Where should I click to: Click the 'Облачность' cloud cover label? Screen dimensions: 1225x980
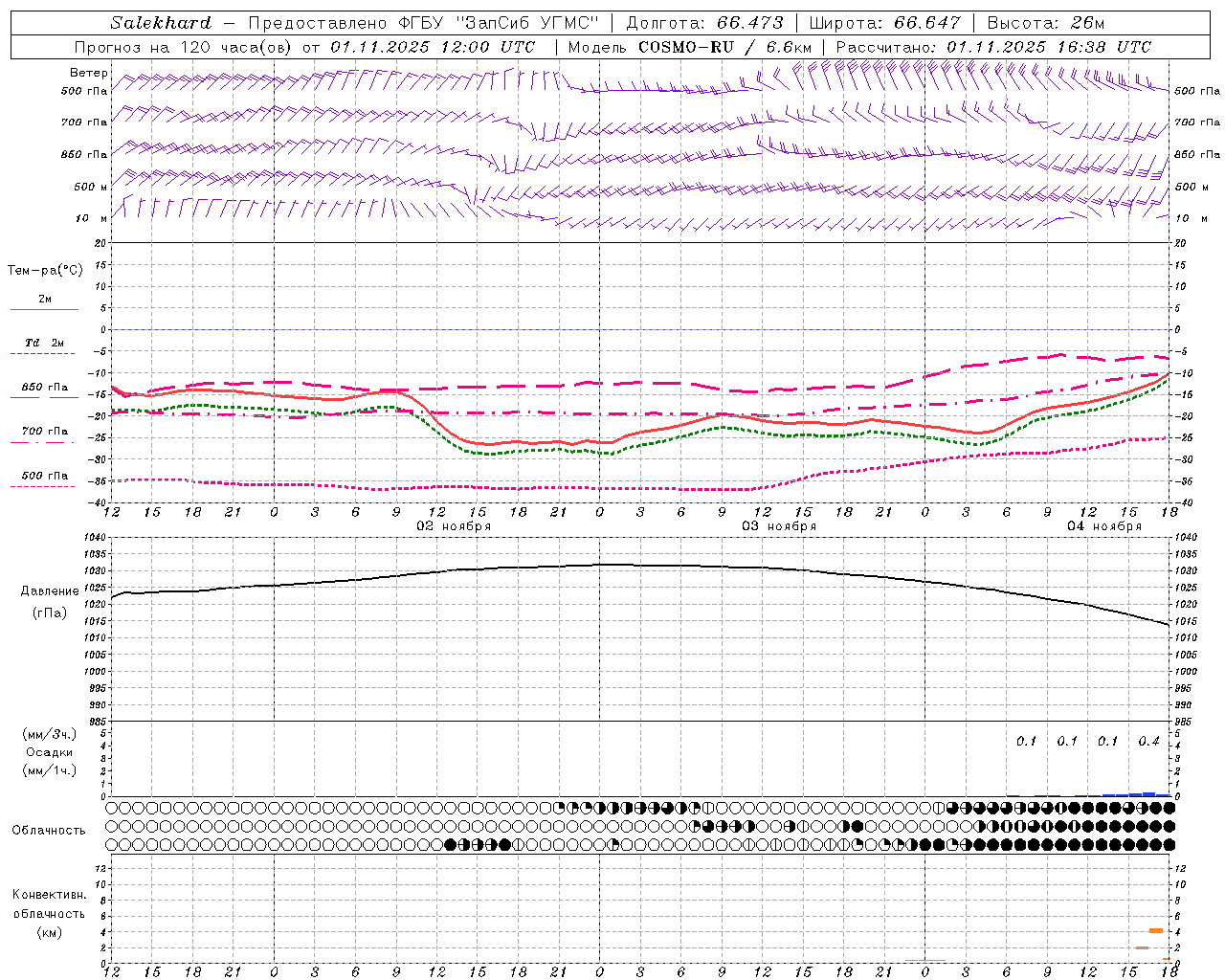pyautogui.click(x=49, y=830)
